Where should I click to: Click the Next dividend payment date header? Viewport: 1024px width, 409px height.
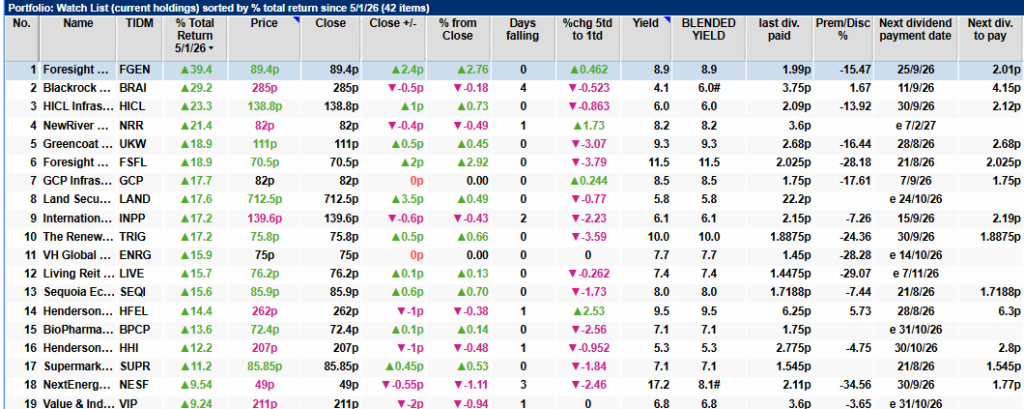click(915, 29)
